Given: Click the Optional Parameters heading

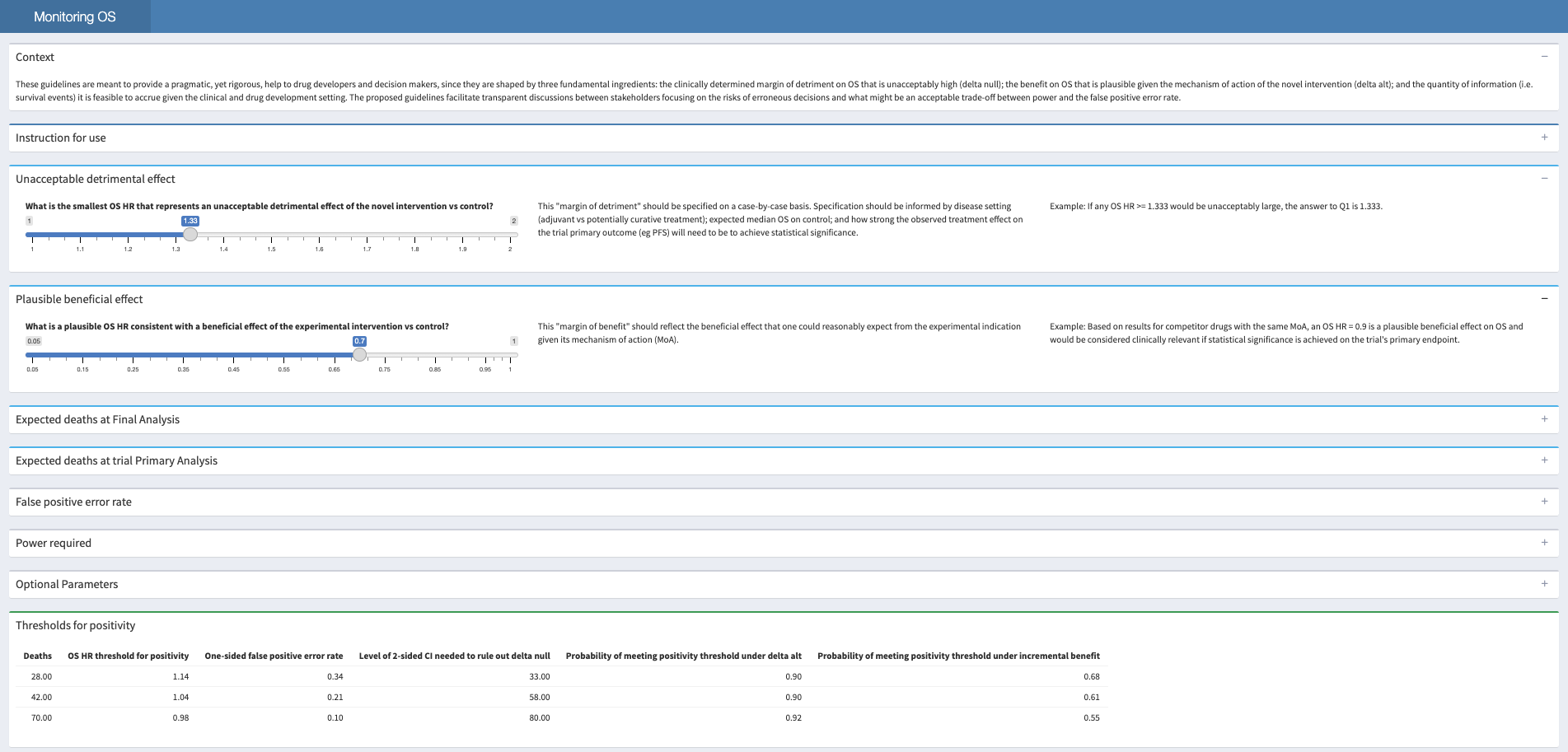Looking at the screenshot, I should tap(67, 584).
